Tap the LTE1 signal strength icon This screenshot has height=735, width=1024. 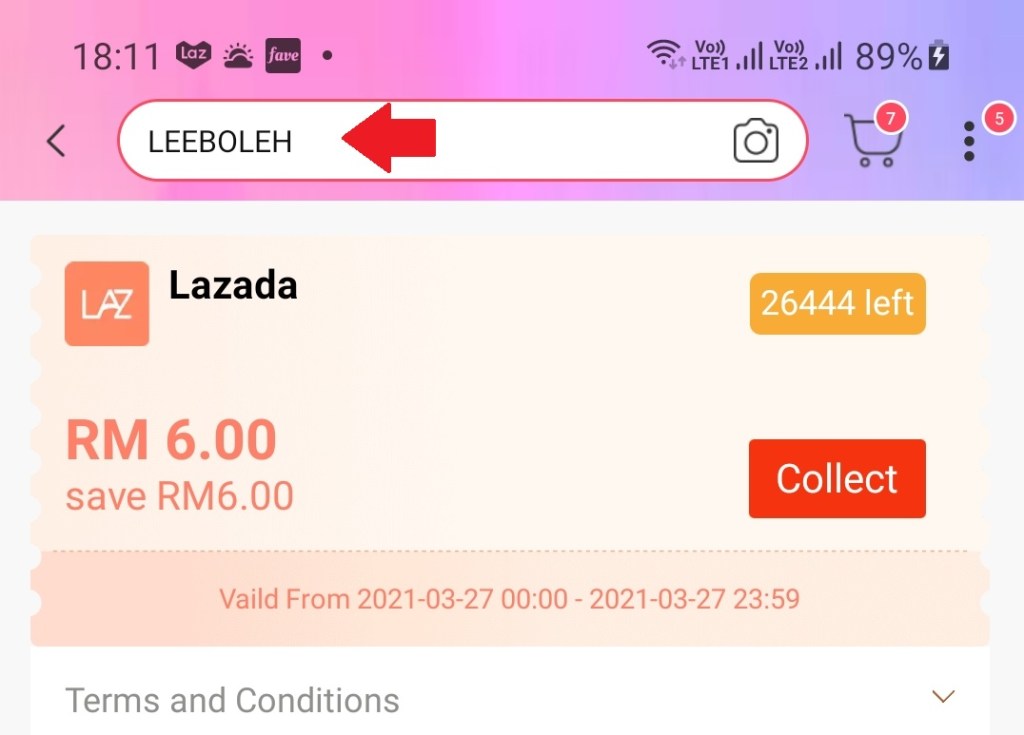[750, 56]
